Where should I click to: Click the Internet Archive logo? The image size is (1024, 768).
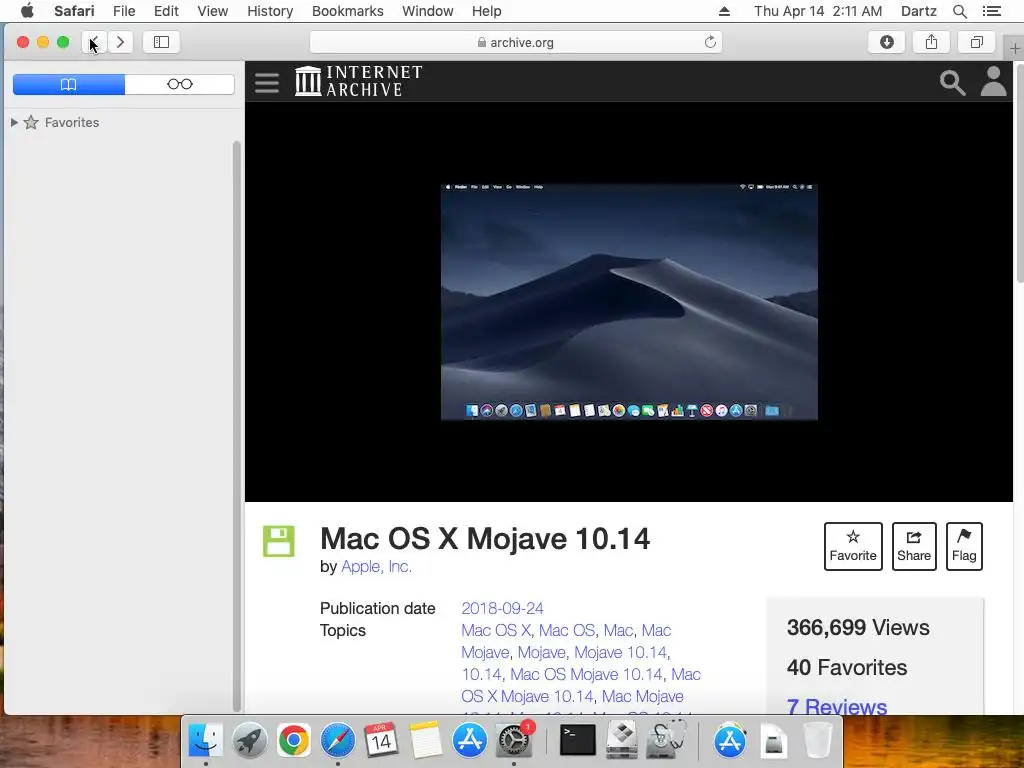[358, 81]
